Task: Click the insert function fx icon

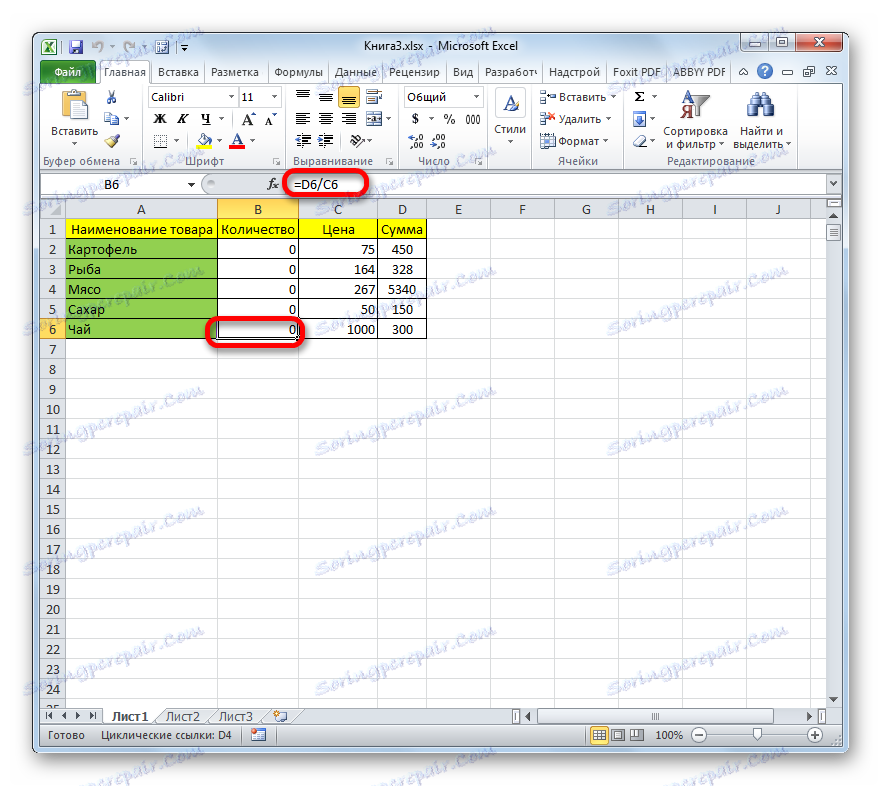Action: pos(273,184)
